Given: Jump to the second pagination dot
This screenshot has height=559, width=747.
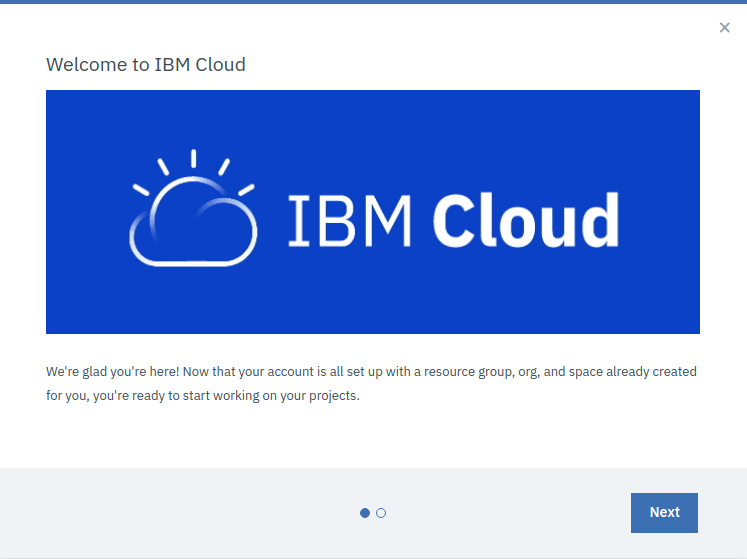Looking at the screenshot, I should point(381,513).
